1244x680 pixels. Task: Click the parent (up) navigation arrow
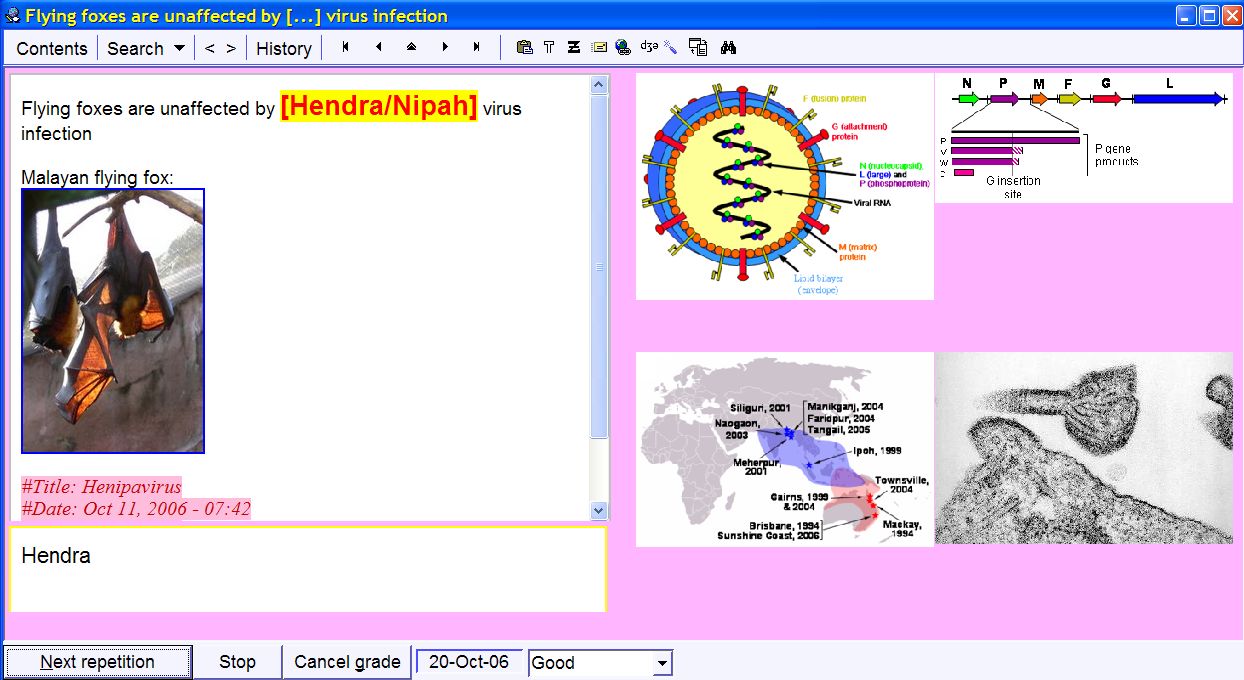coord(411,47)
